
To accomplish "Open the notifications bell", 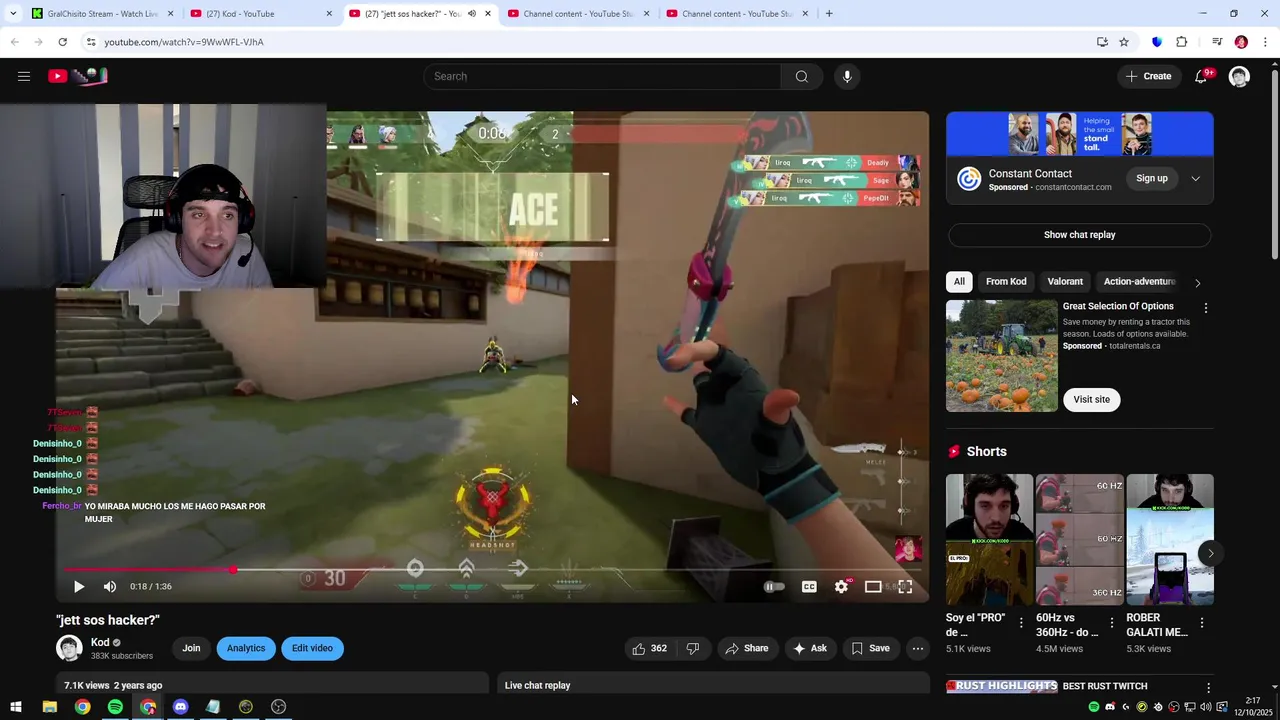I will [x=1201, y=76].
